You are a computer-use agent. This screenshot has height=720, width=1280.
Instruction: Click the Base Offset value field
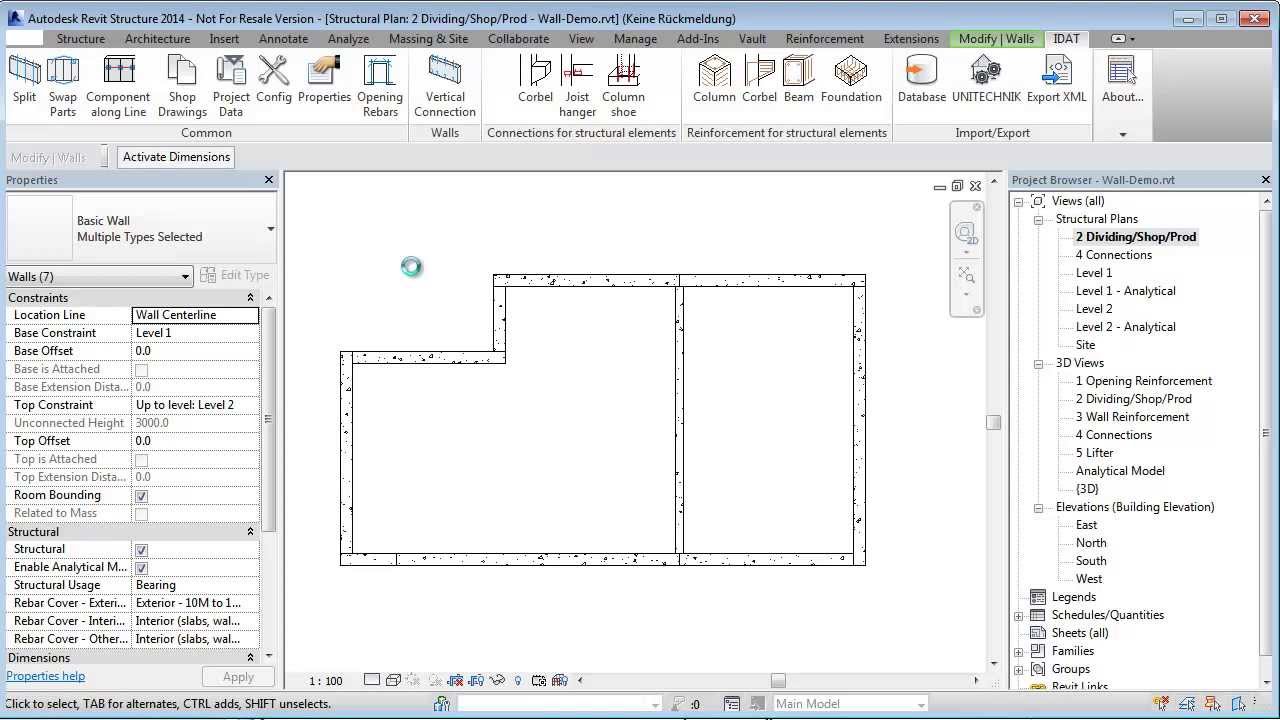pyautogui.click(x=195, y=351)
